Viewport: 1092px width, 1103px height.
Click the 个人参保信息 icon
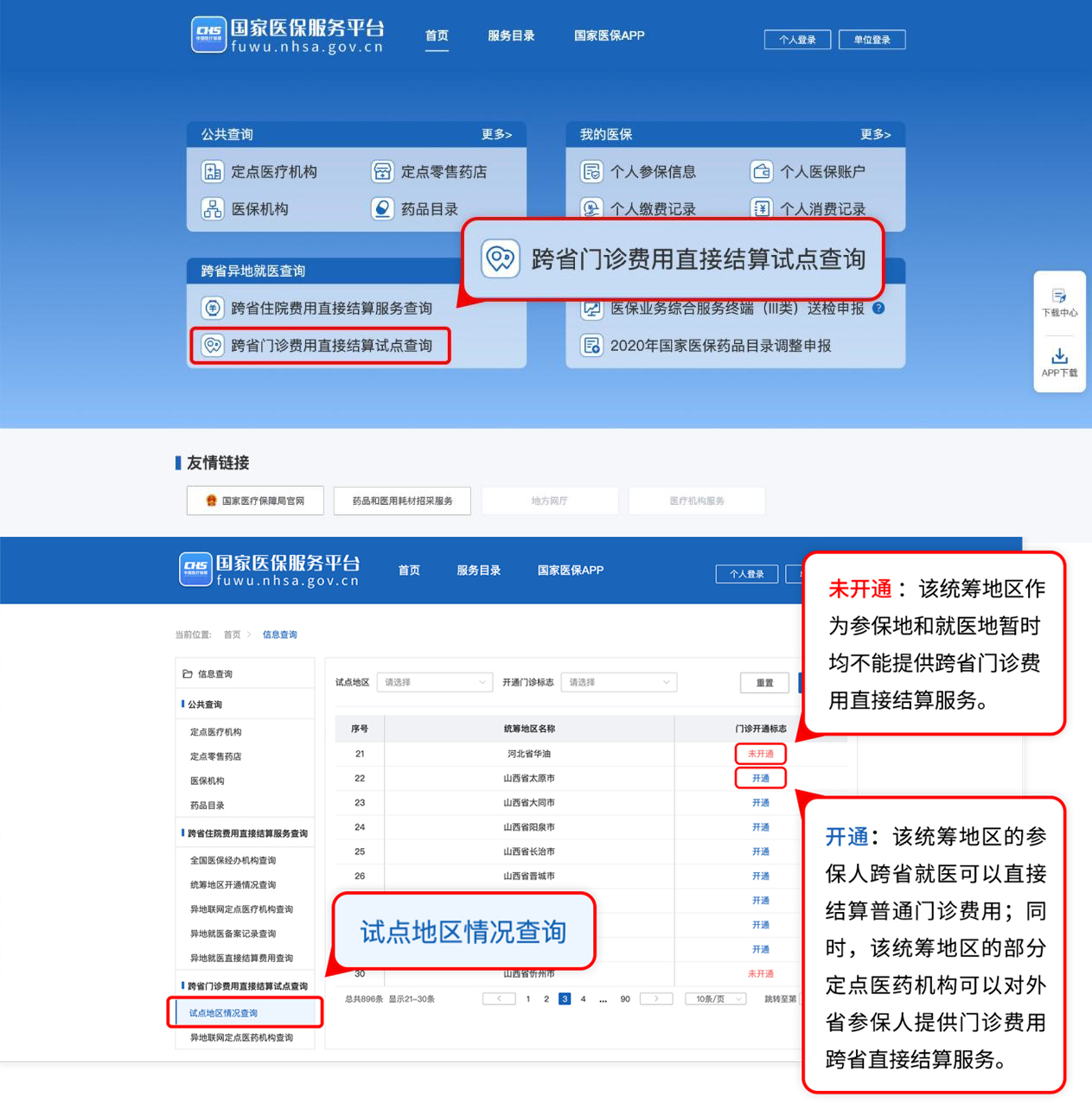591,171
